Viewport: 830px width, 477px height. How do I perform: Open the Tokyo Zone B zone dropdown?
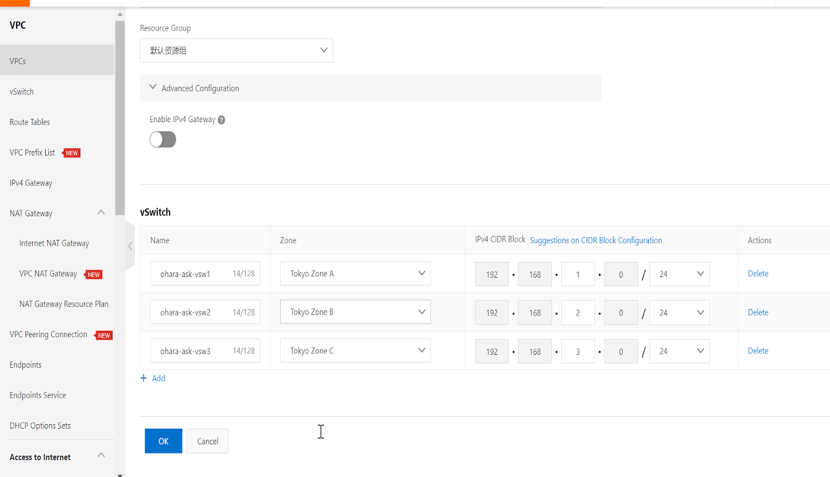click(x=355, y=312)
